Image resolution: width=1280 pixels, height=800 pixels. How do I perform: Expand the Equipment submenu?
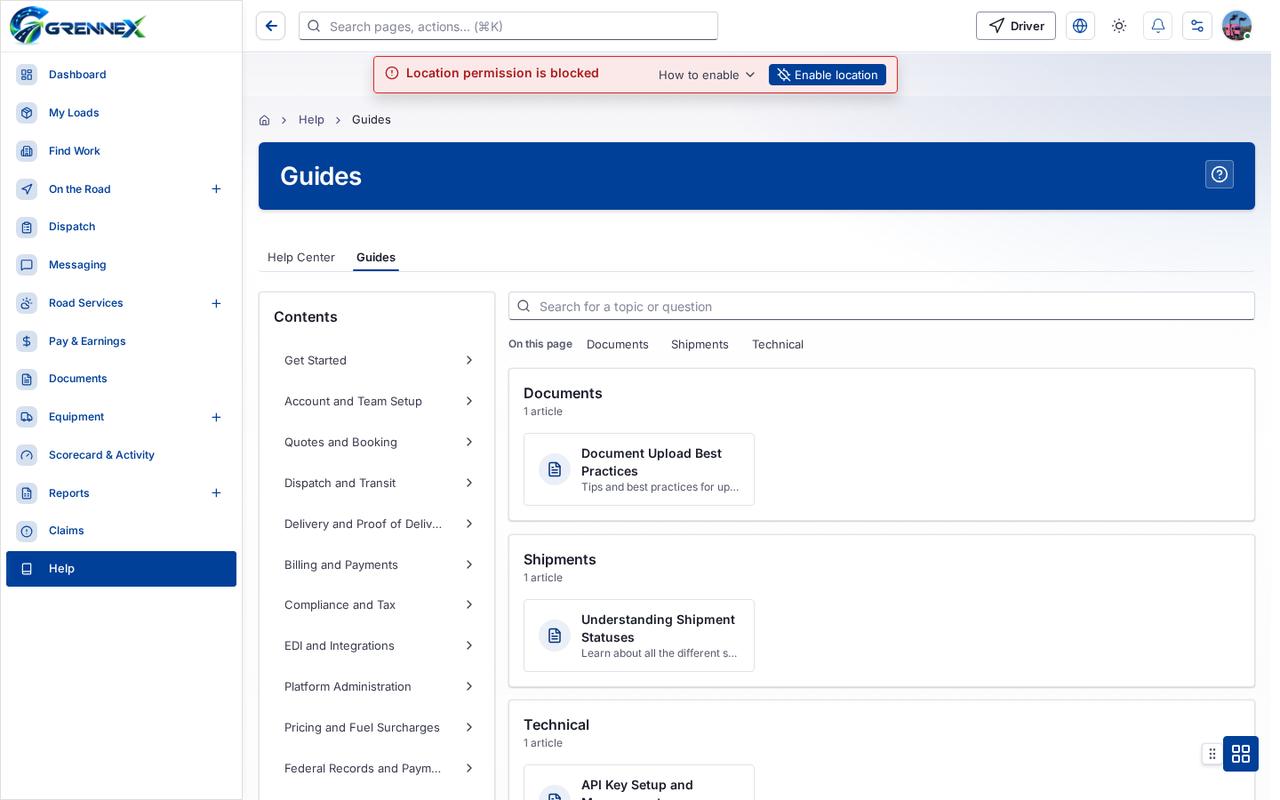coord(216,417)
